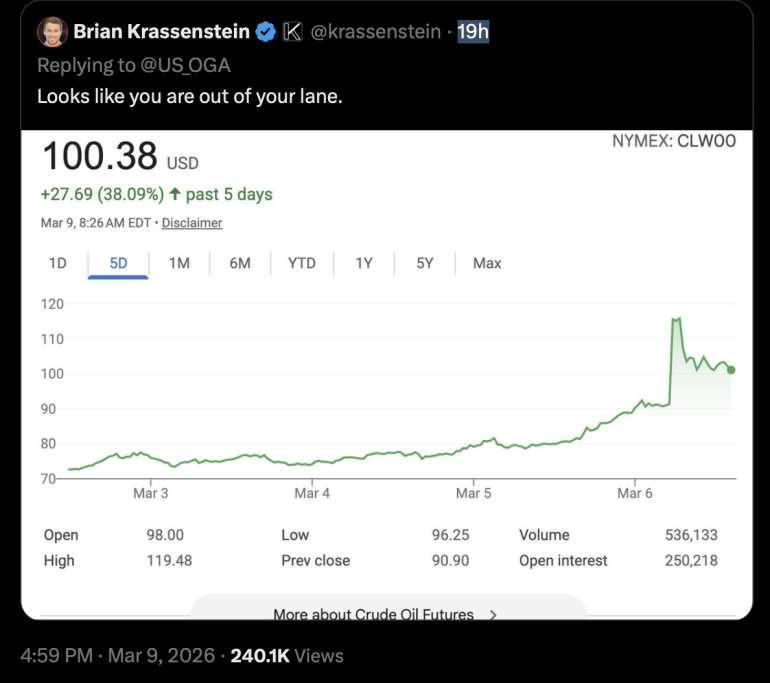The width and height of the screenshot is (770, 683).
Task: Show the Max chart range
Action: [487, 263]
